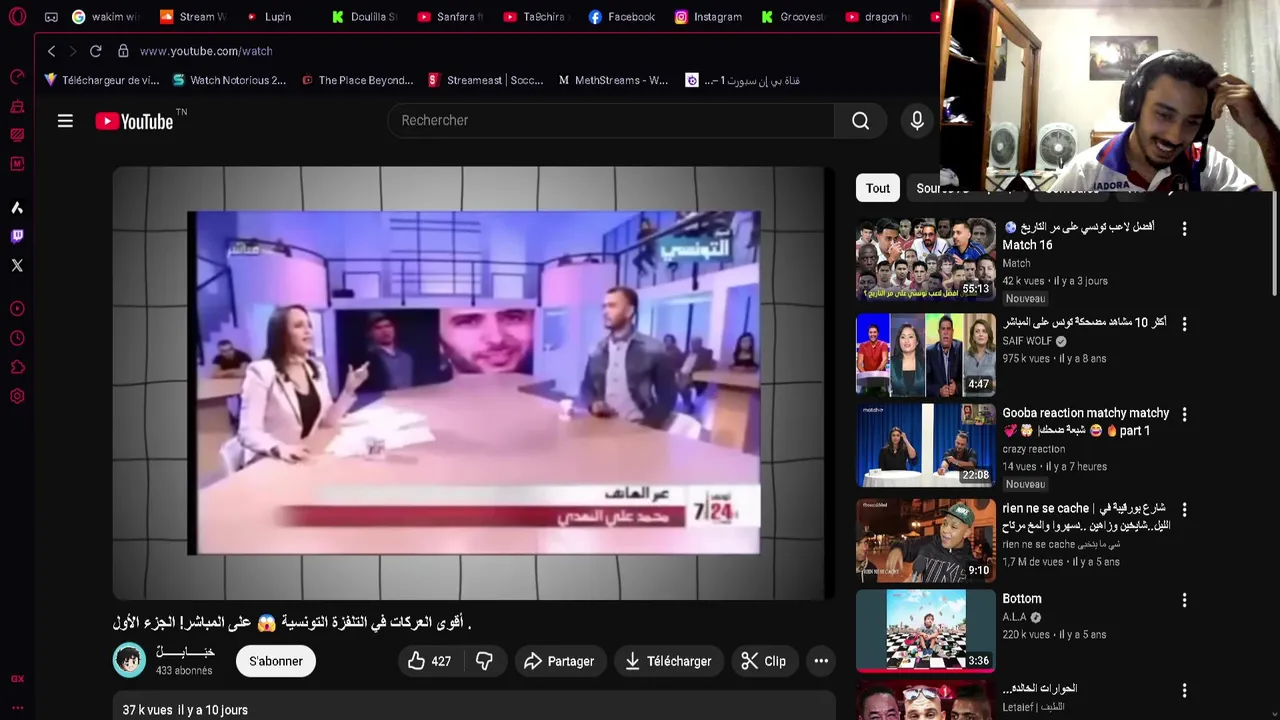Viewport: 1280px width, 720px height.
Task: Click the Partager share button
Action: coord(559,661)
